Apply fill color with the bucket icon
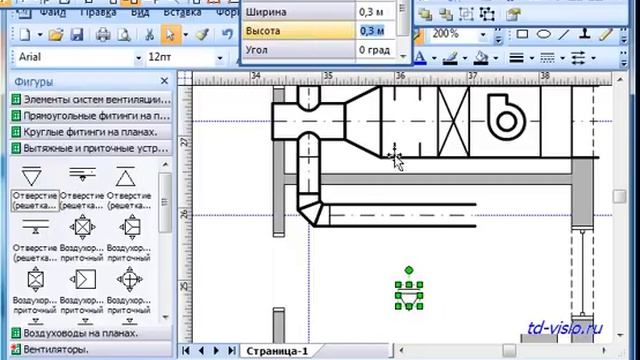Image resolution: width=640 pixels, height=360 pixels. (x=481, y=58)
